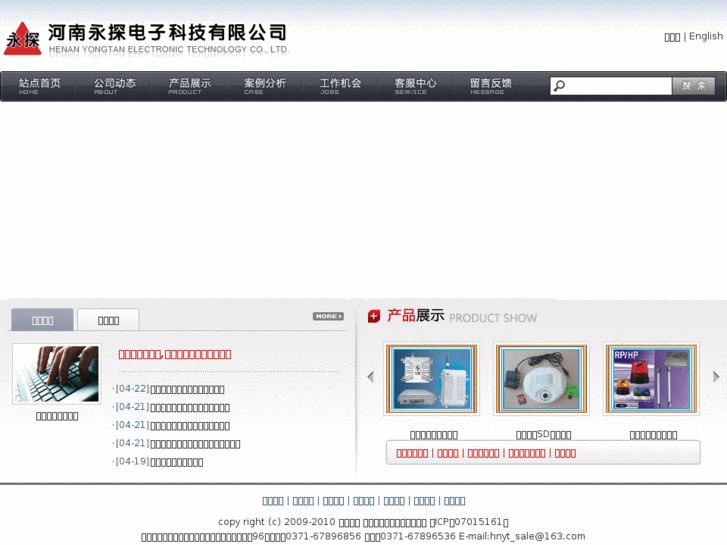Open the SD card detector product thumbnail

(541, 379)
